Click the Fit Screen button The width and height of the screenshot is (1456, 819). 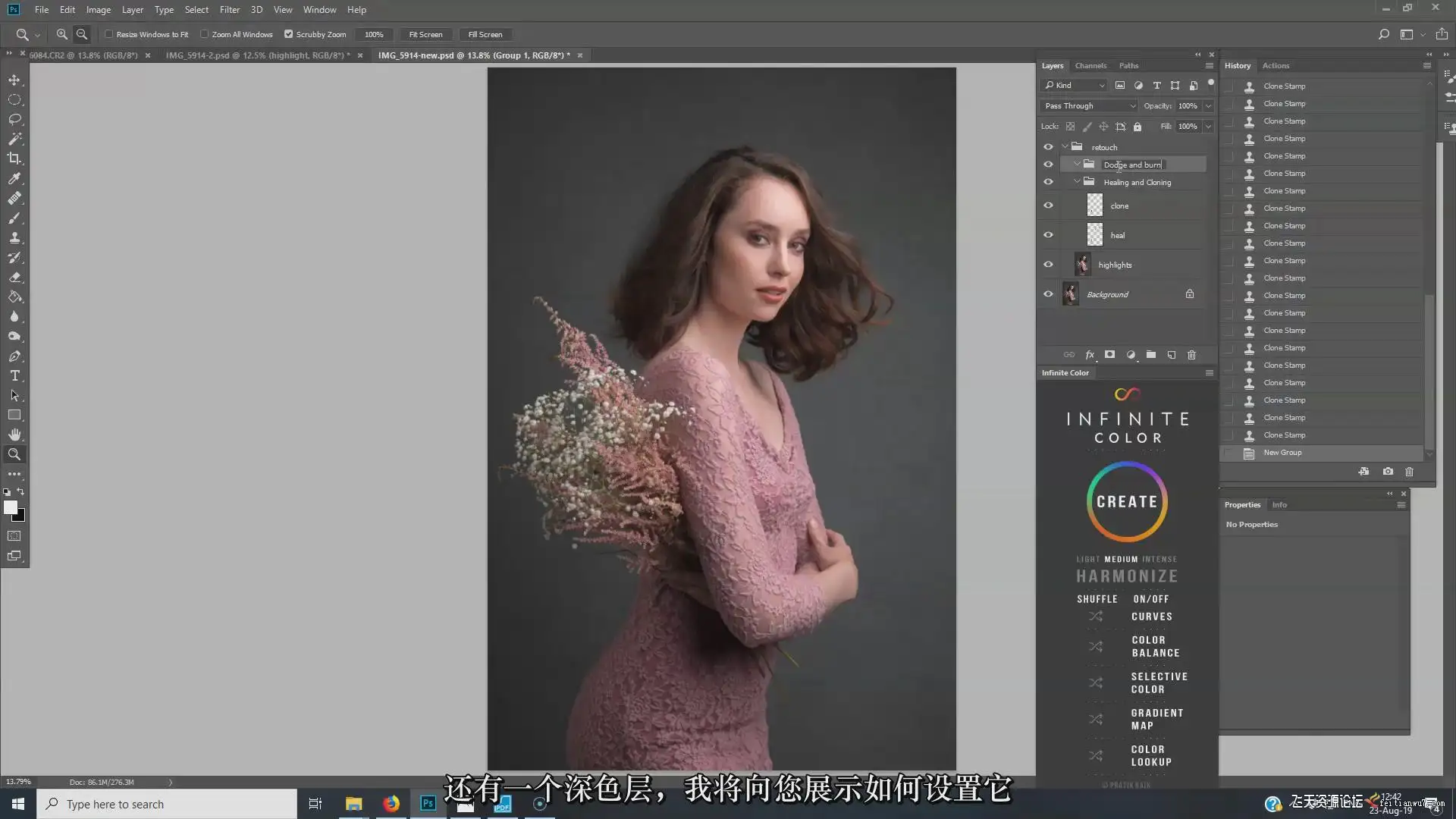425,34
